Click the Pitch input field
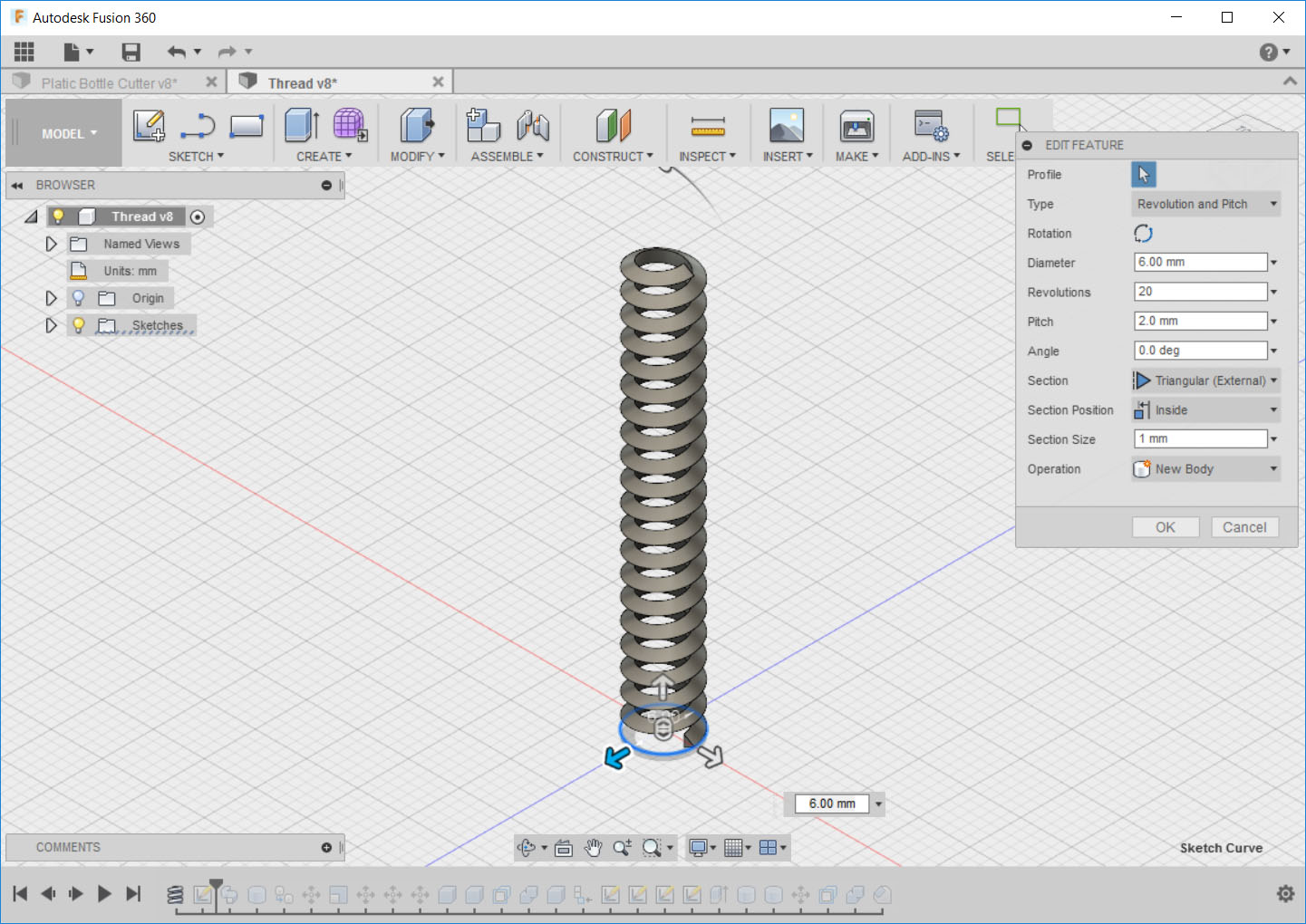 click(x=1201, y=321)
